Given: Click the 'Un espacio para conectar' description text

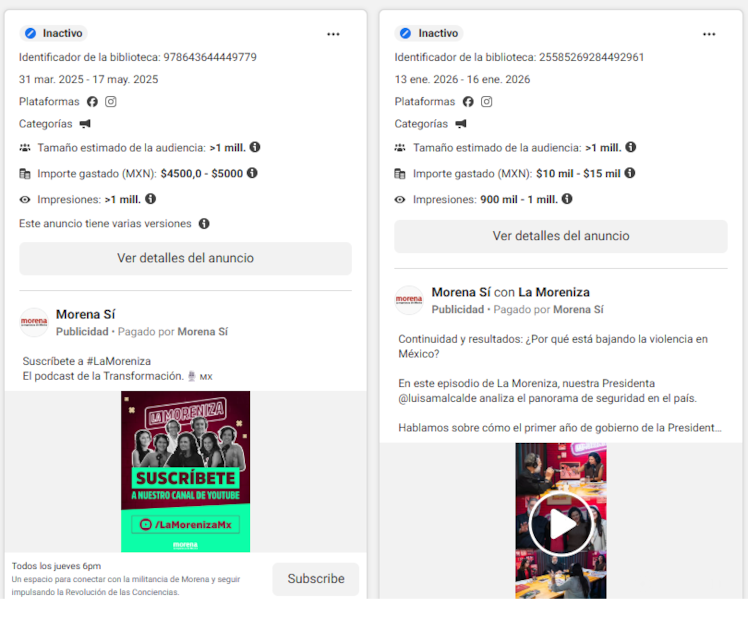Looking at the screenshot, I should [126, 586].
